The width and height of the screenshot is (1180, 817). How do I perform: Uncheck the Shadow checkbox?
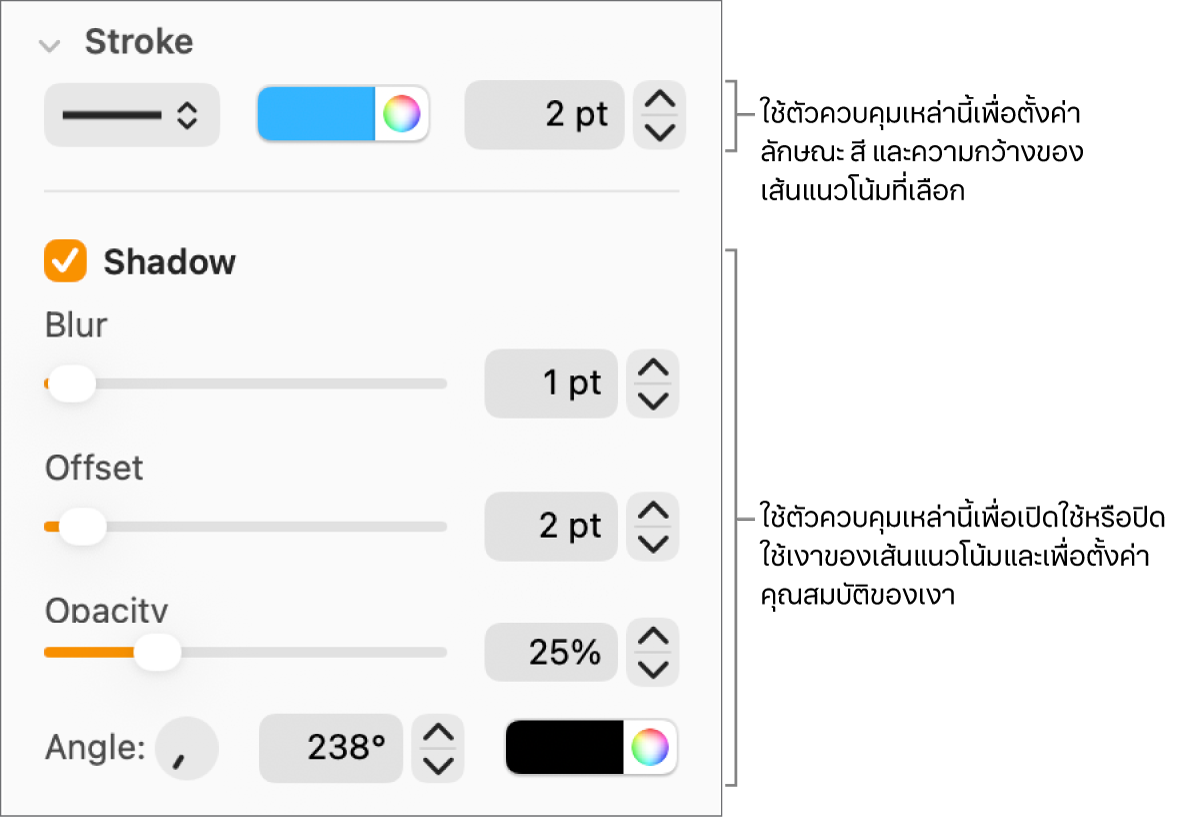[66, 262]
